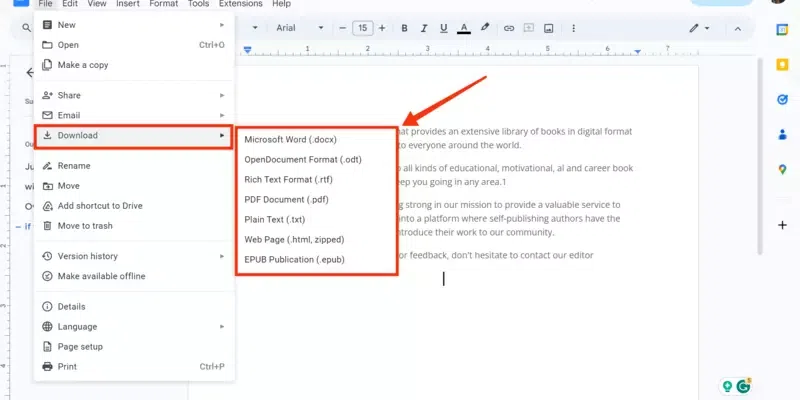The width and height of the screenshot is (800, 400).
Task: Open the Arial font dropdown
Action: point(300,28)
